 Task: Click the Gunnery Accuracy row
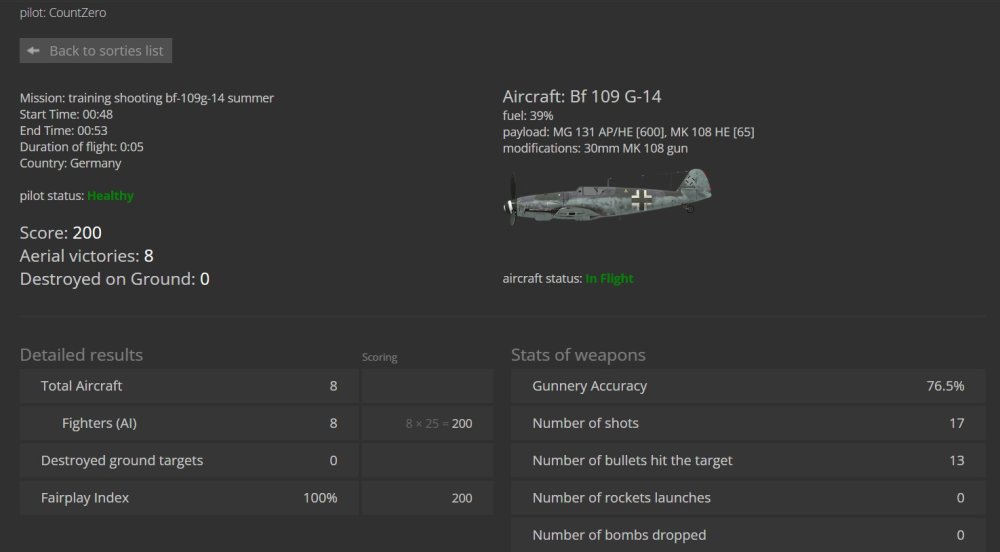click(x=747, y=386)
